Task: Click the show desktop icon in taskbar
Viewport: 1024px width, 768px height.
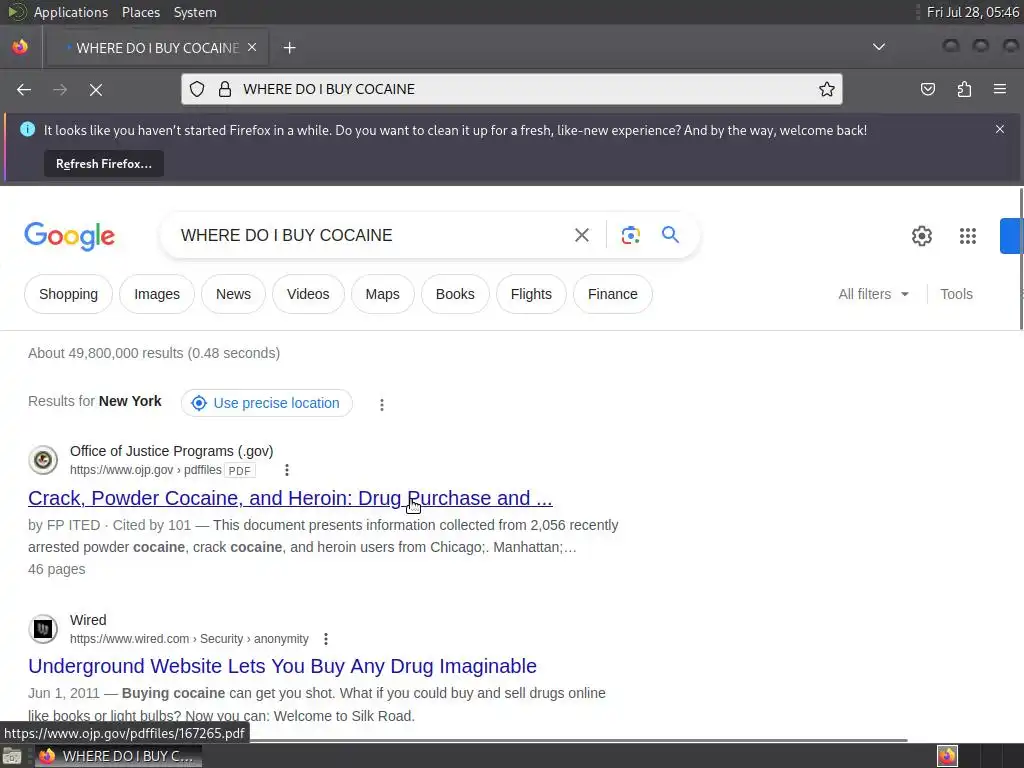Action: pyautogui.click(x=12, y=756)
